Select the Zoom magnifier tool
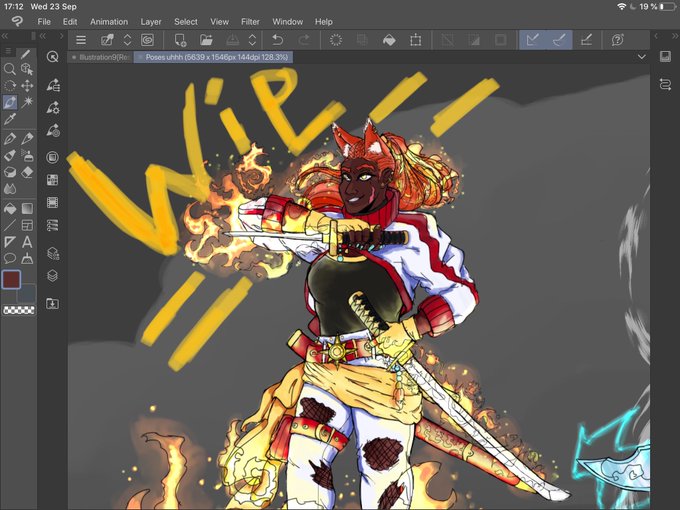This screenshot has height=510, width=680. tap(10, 69)
